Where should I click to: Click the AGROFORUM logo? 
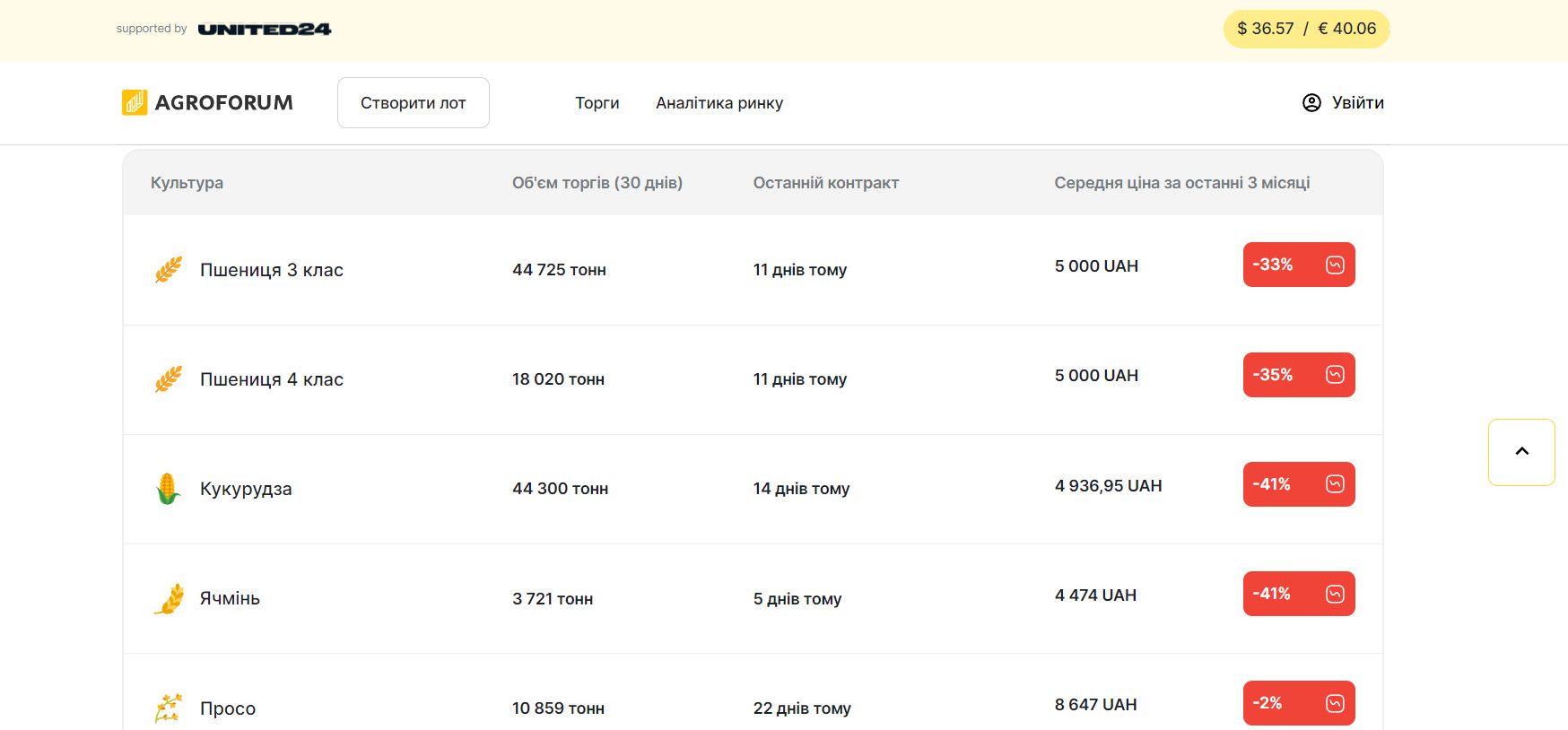207,102
